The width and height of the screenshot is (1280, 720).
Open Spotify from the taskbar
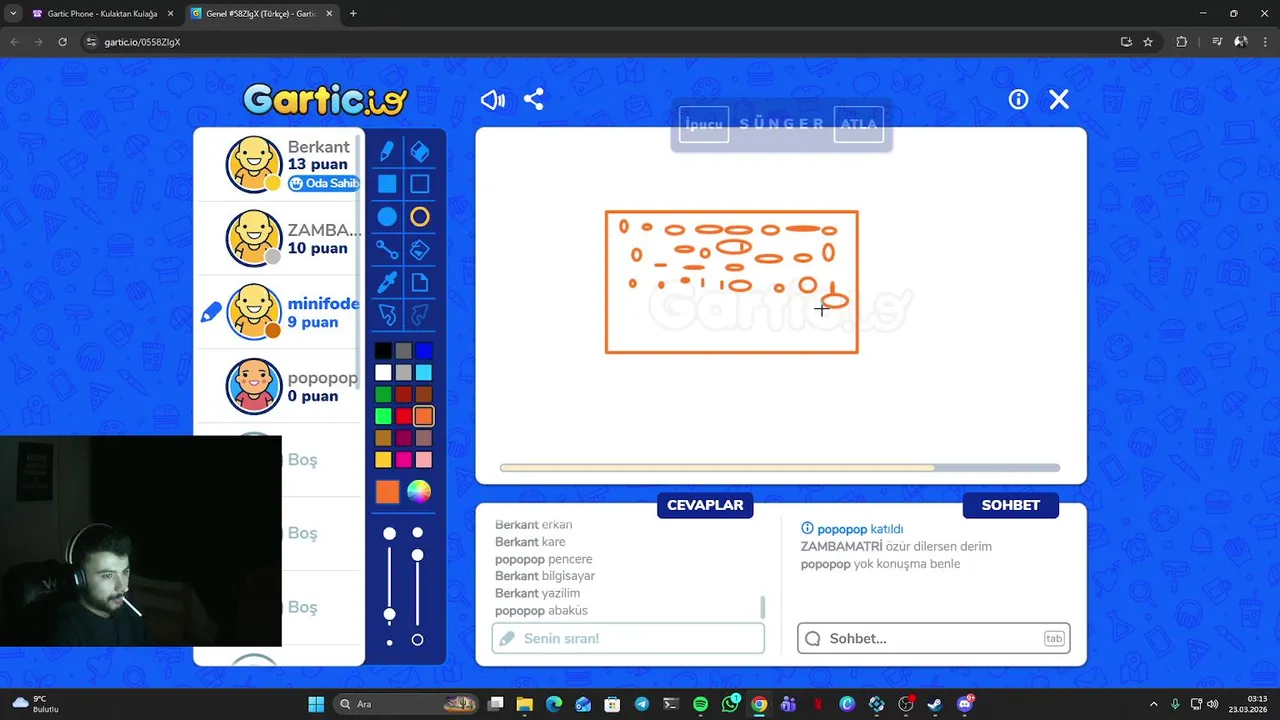[x=700, y=704]
